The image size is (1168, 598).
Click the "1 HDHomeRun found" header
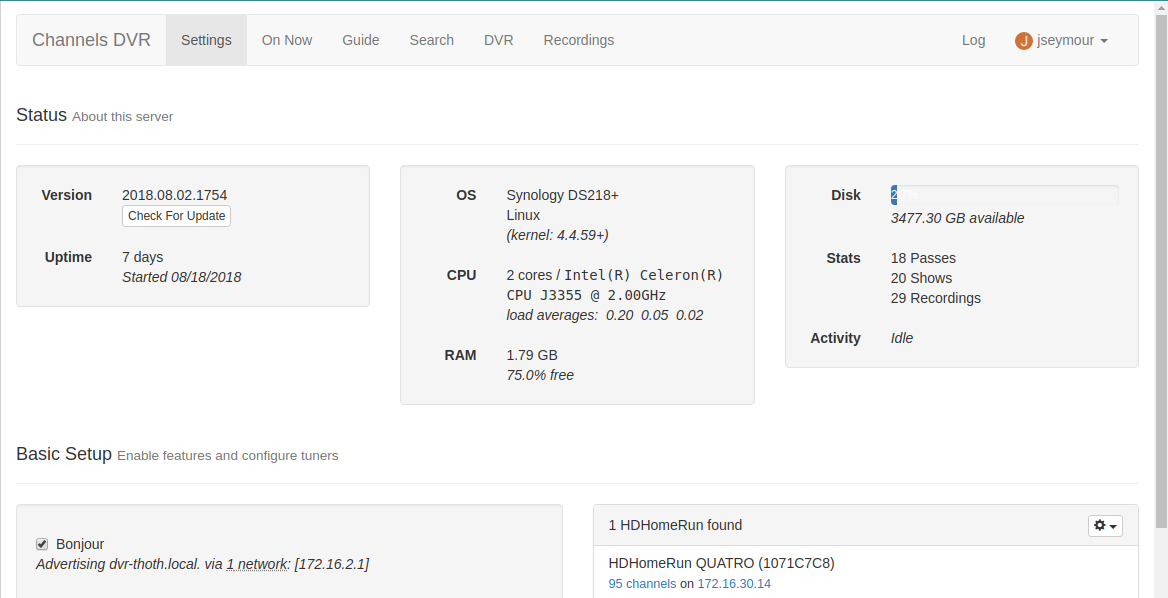[x=675, y=526]
